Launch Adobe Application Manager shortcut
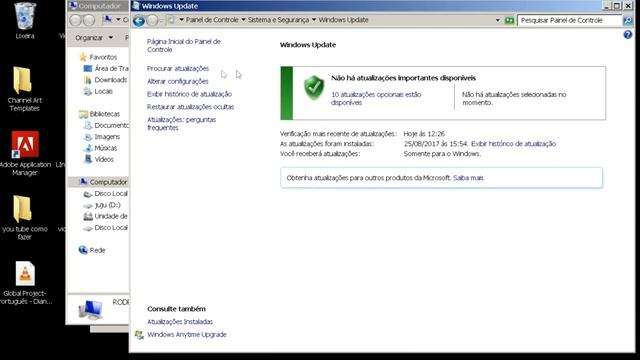The height and width of the screenshot is (360, 640). coord(25,144)
